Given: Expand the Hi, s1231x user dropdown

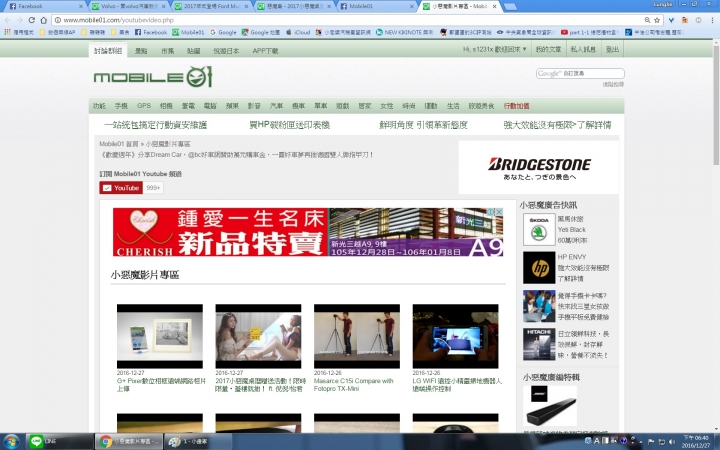Looking at the screenshot, I should [495, 49].
